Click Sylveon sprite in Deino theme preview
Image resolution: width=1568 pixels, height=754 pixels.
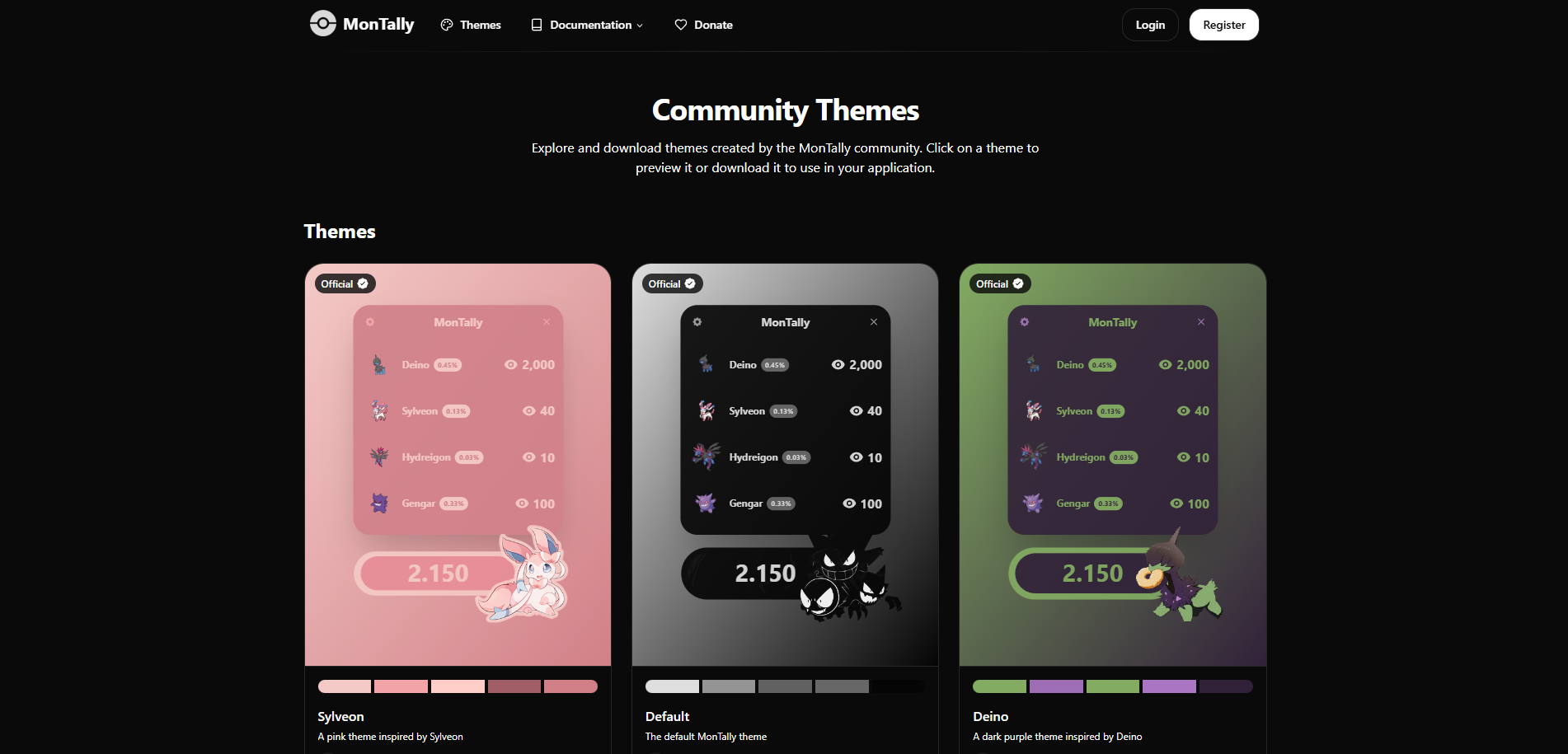point(1034,410)
